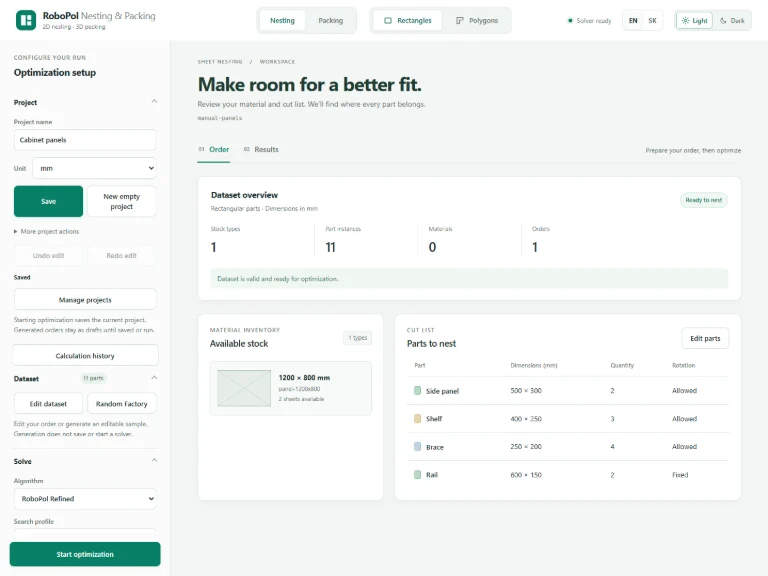
Task: Click the RoboPol green logo icon
Action: point(26,20)
